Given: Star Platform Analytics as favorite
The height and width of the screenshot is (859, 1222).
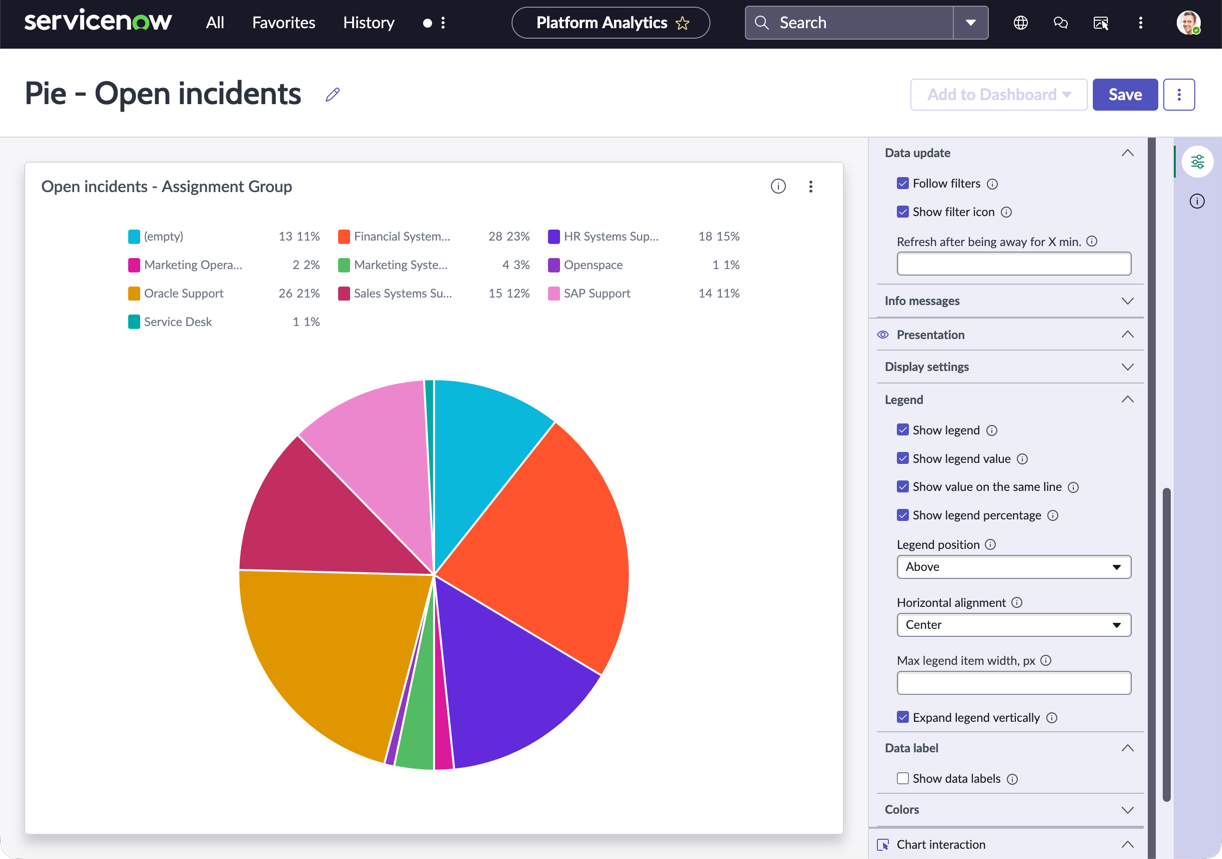Looking at the screenshot, I should tap(683, 23).
